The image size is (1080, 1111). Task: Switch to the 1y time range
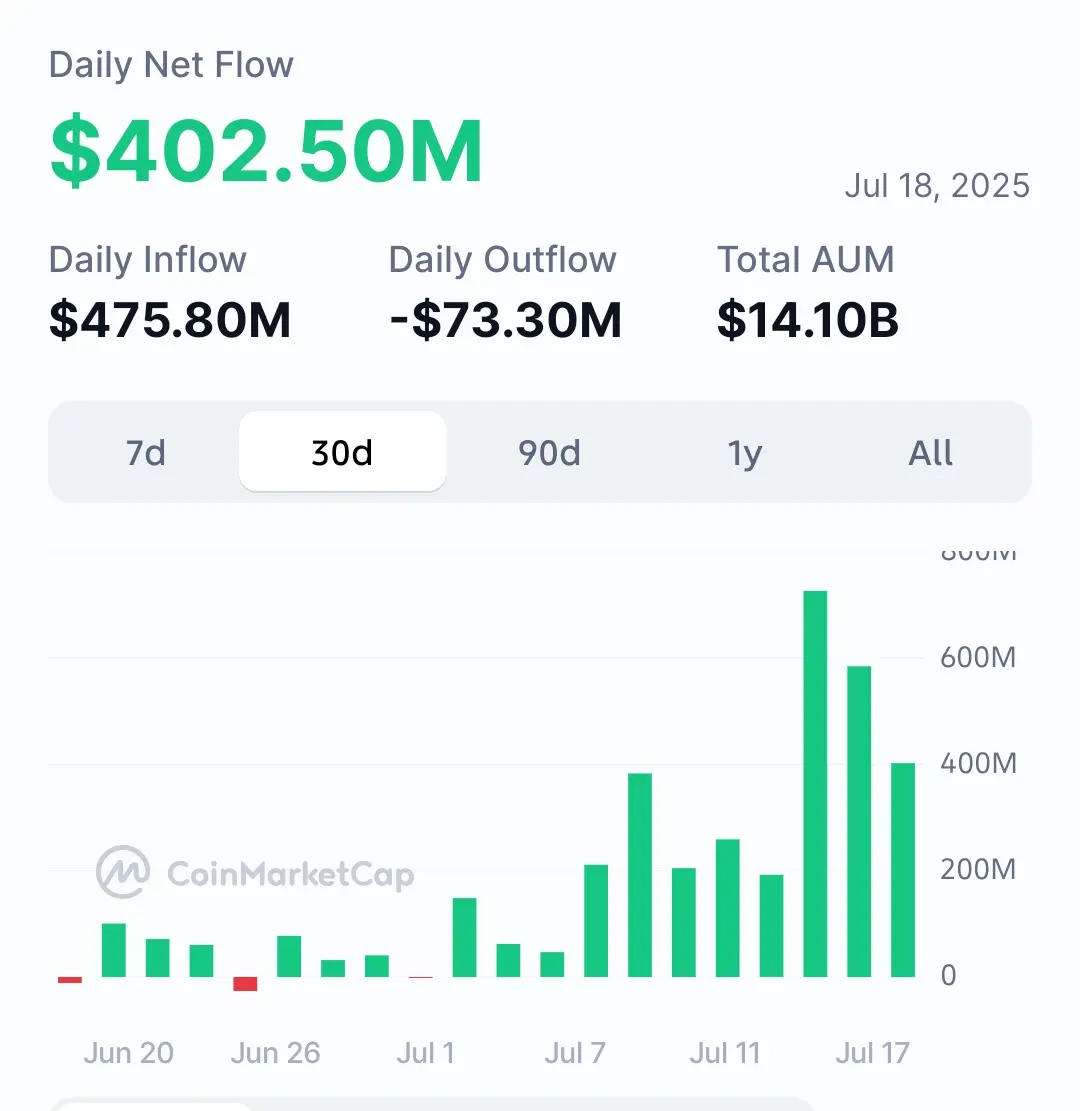[x=745, y=452]
